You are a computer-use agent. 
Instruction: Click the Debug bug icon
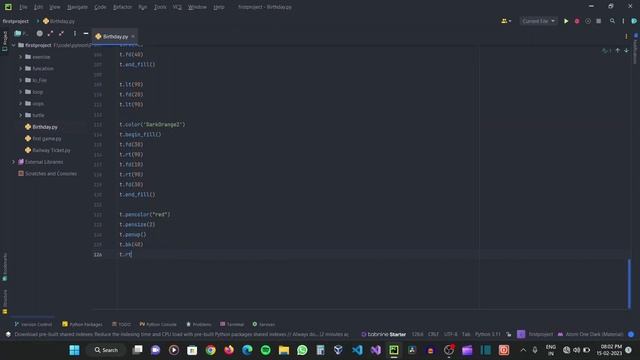577,21
